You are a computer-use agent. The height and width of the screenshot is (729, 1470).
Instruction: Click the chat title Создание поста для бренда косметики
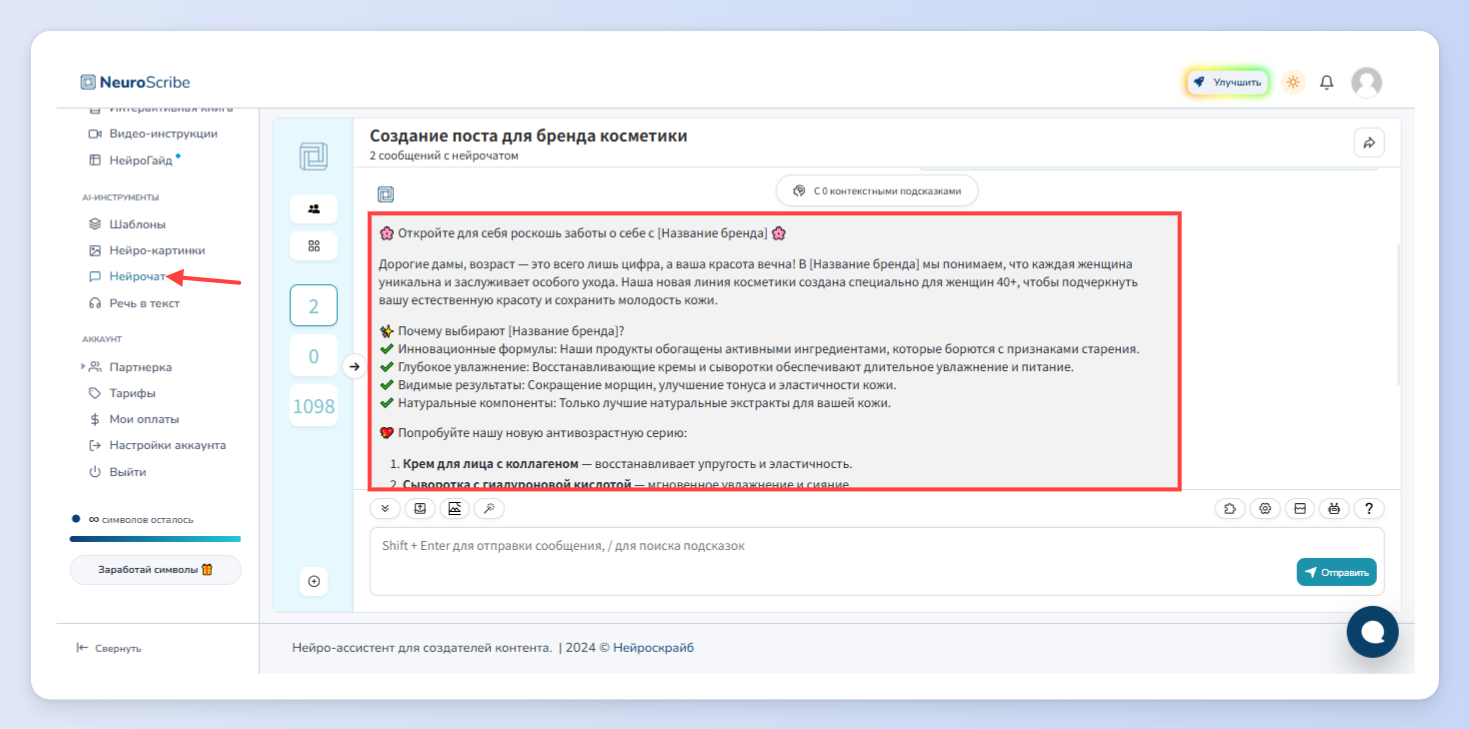click(529, 136)
